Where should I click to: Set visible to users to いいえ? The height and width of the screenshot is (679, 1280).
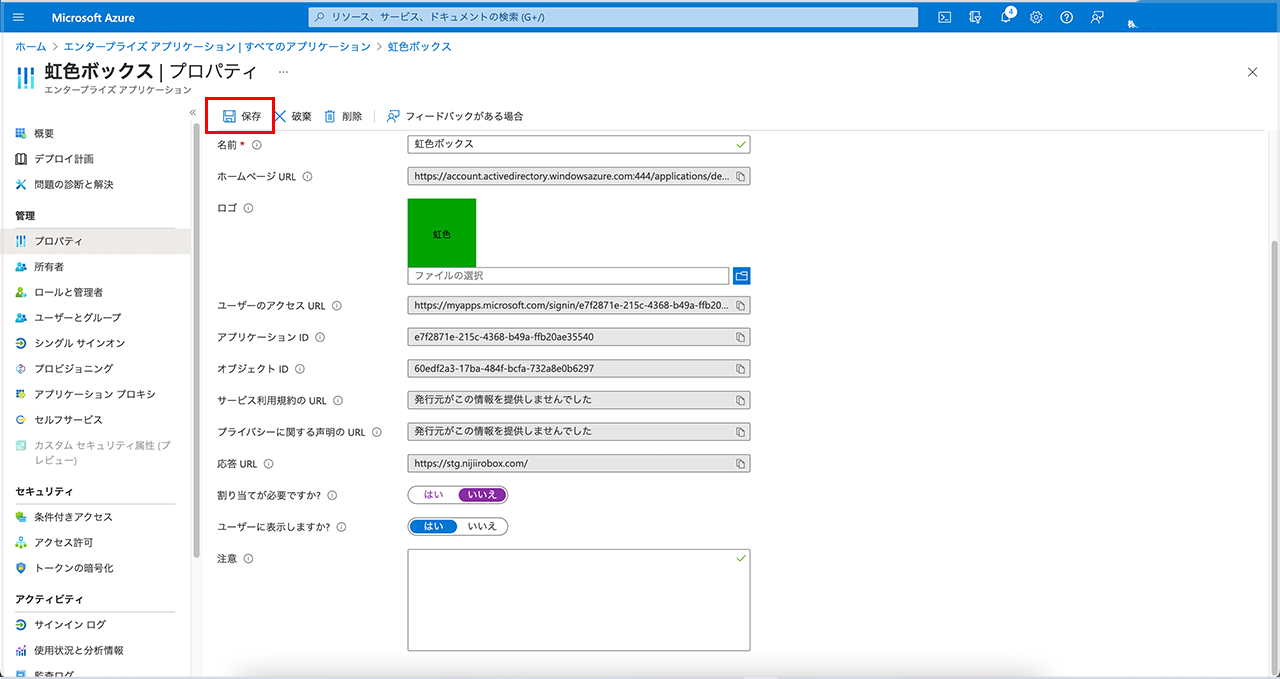[482, 527]
